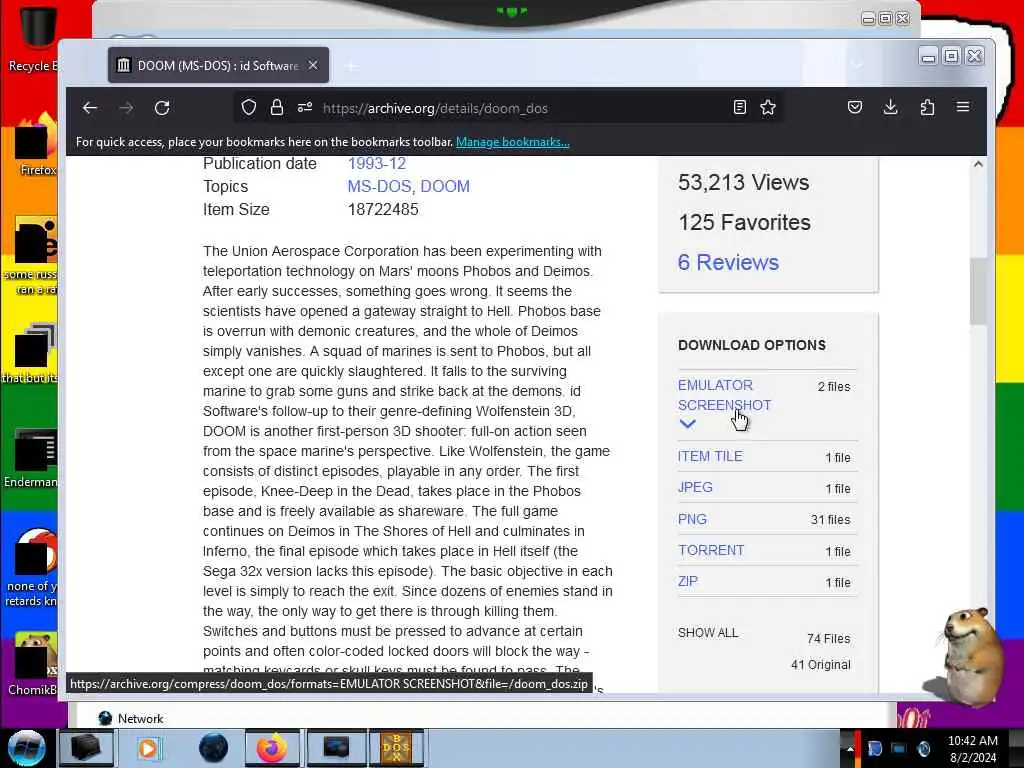Screen dimensions: 1024x768
Task: Click the 41 Original files text
Action: tap(821, 665)
